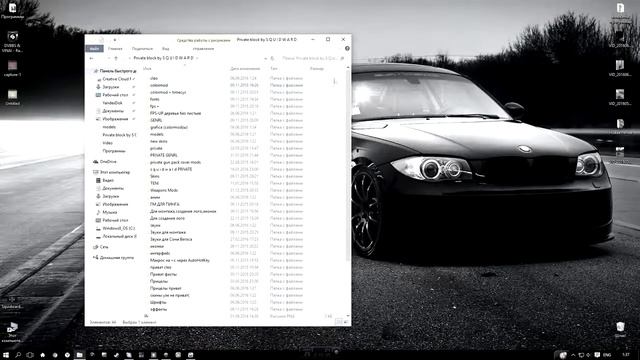Select the Звуки для Сони Вегаса folder
The image size is (640, 360).
coord(171,239)
